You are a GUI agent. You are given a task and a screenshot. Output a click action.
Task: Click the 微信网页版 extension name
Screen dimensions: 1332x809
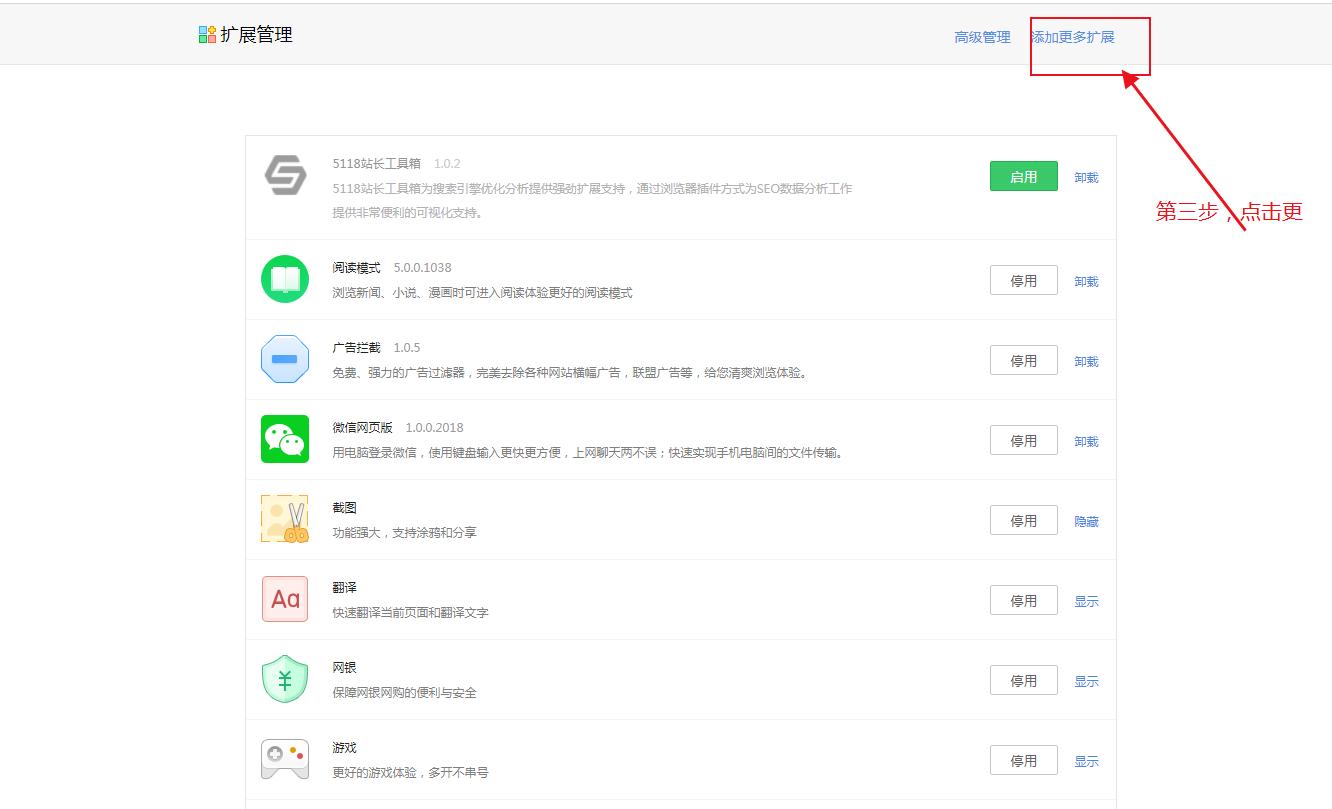coord(363,427)
